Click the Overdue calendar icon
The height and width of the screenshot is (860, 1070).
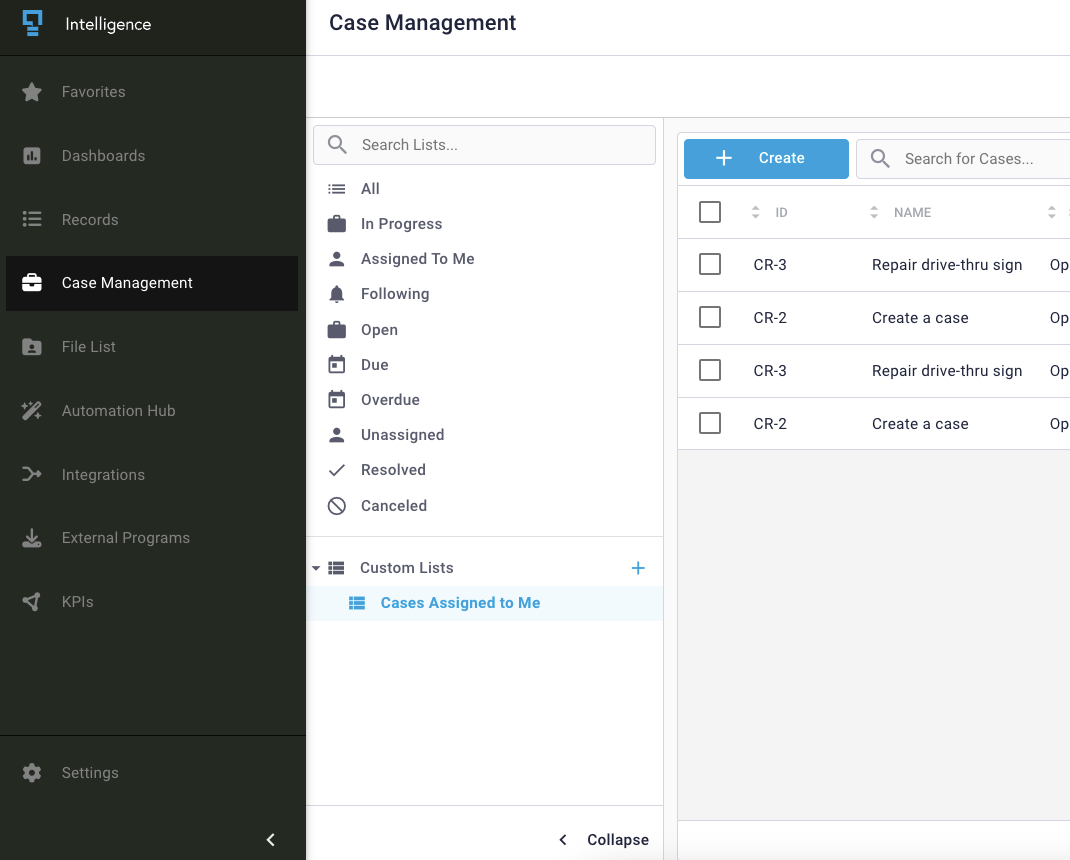(336, 399)
